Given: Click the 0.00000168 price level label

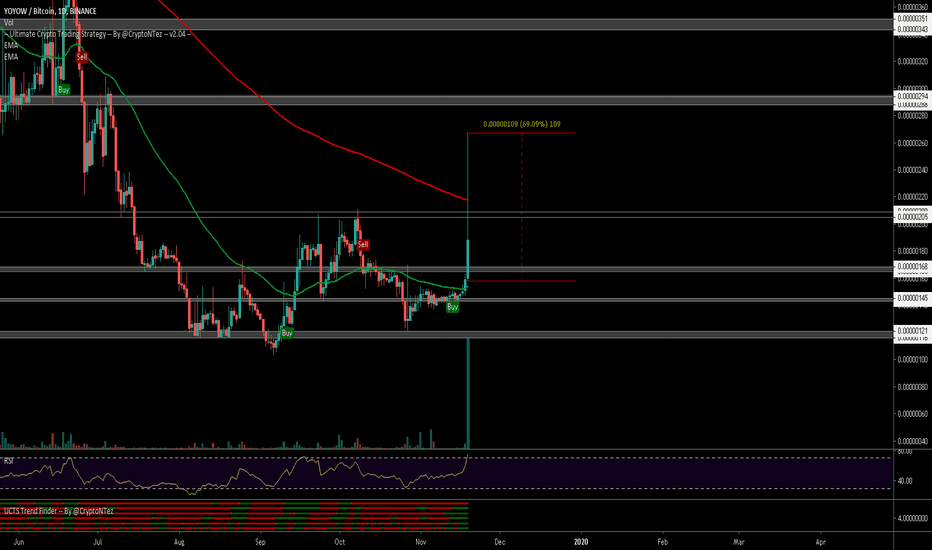Looking at the screenshot, I should click(912, 266).
